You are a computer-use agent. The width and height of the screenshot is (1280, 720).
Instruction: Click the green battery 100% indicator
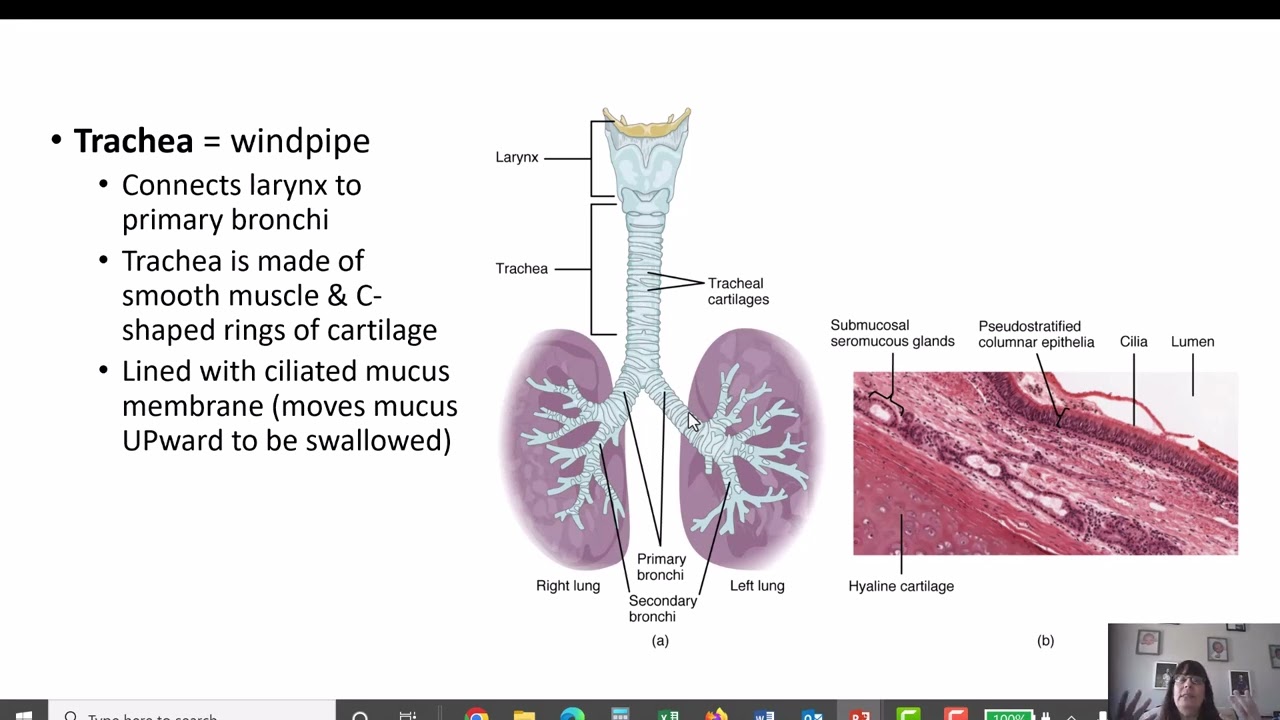(x=1007, y=715)
